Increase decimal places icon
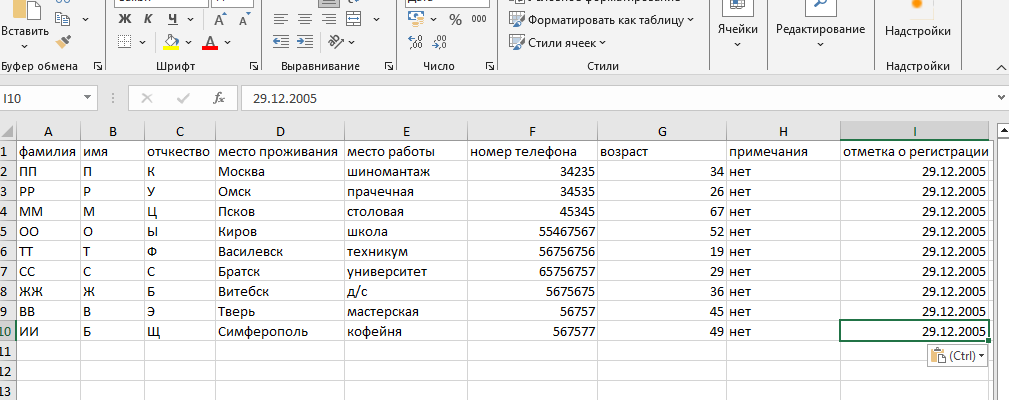This screenshot has height=400, width=1009. click(416, 42)
